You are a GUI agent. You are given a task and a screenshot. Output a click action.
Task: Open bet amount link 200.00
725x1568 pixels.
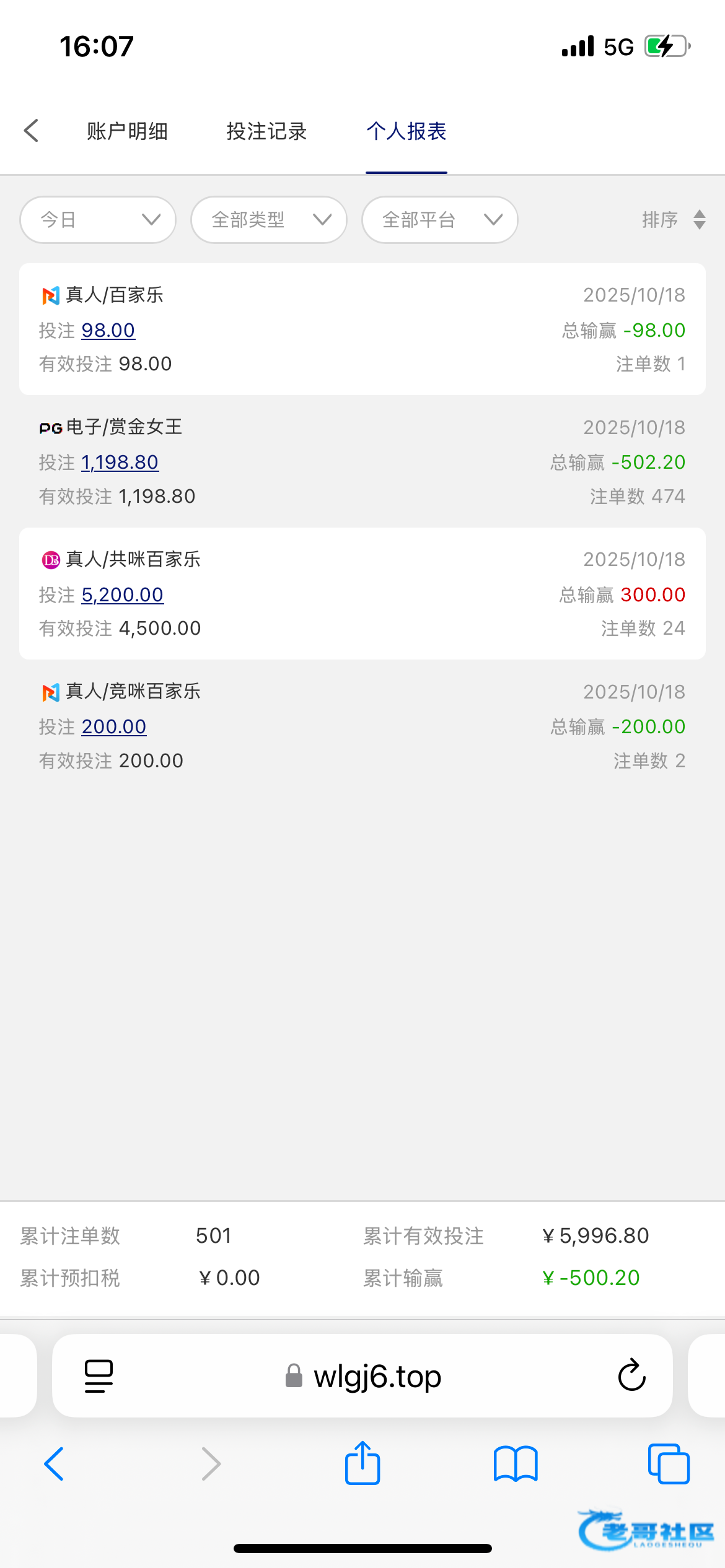[x=114, y=726]
